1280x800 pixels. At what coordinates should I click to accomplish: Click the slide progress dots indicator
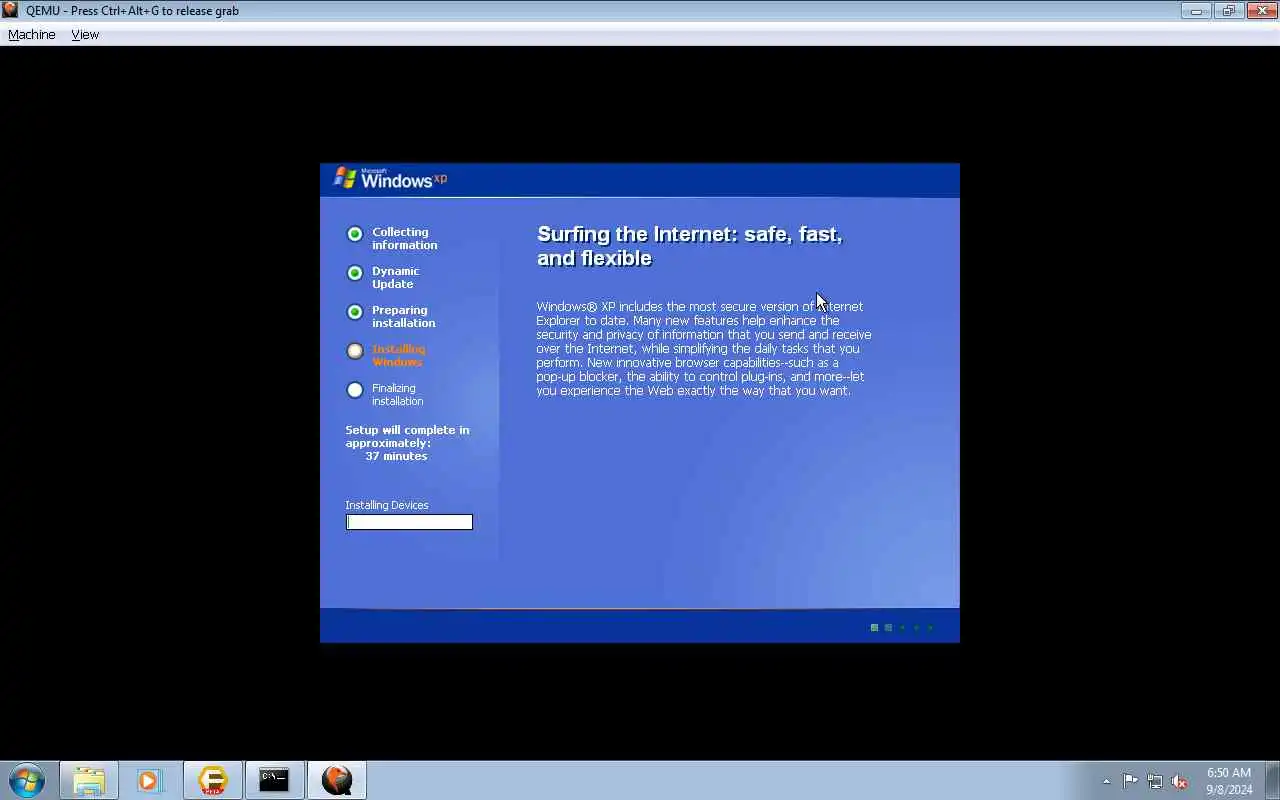pyautogui.click(x=902, y=627)
